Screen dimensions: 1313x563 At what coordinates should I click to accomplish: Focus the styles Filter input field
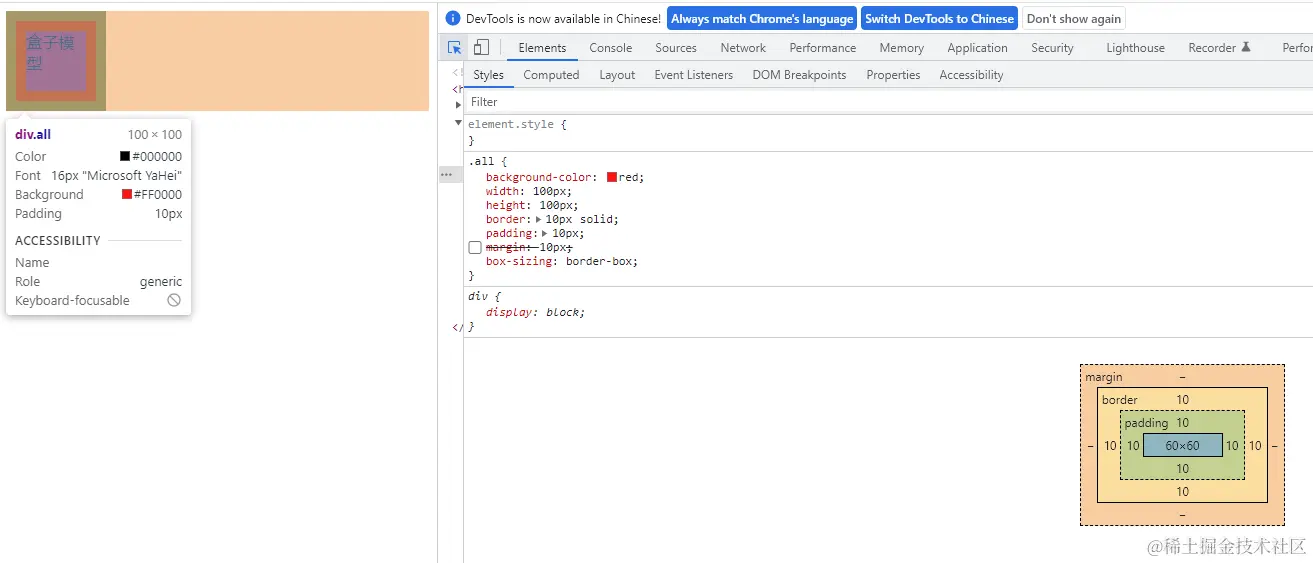(888, 102)
